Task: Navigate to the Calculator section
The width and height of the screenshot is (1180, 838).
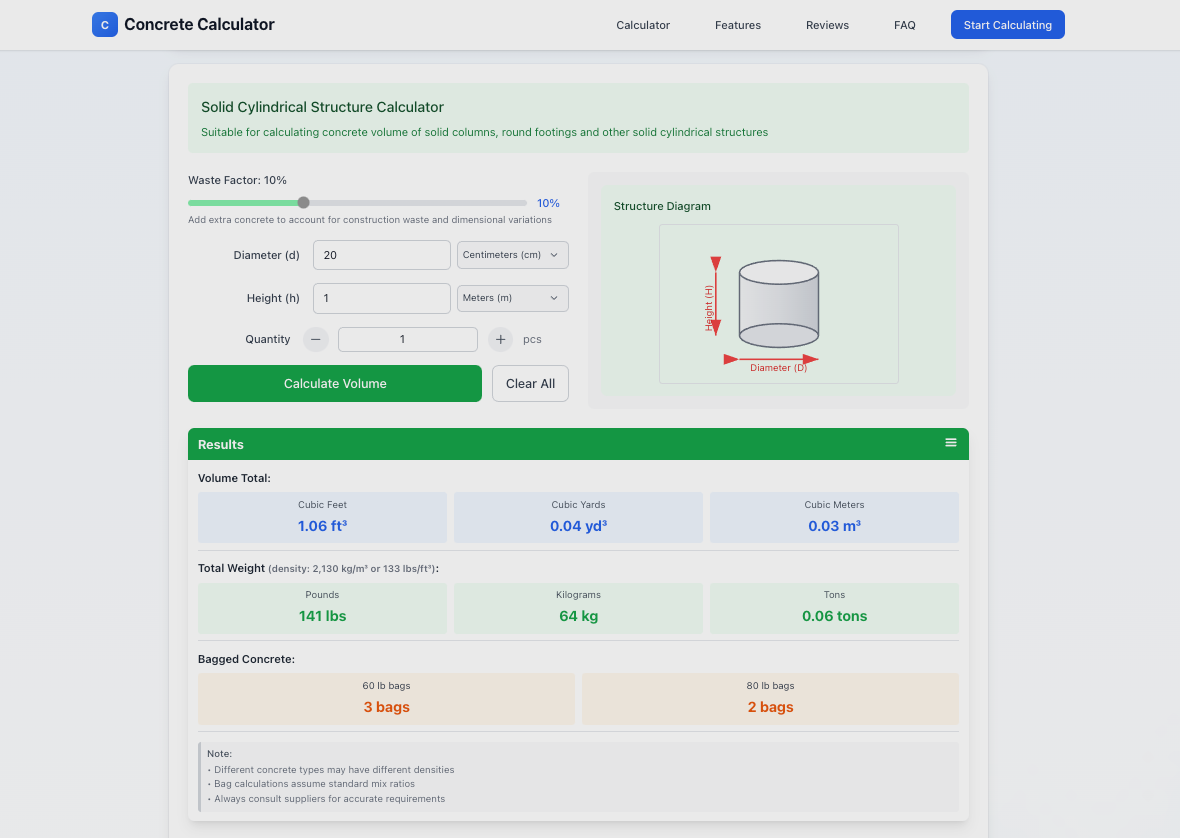Action: click(x=642, y=25)
